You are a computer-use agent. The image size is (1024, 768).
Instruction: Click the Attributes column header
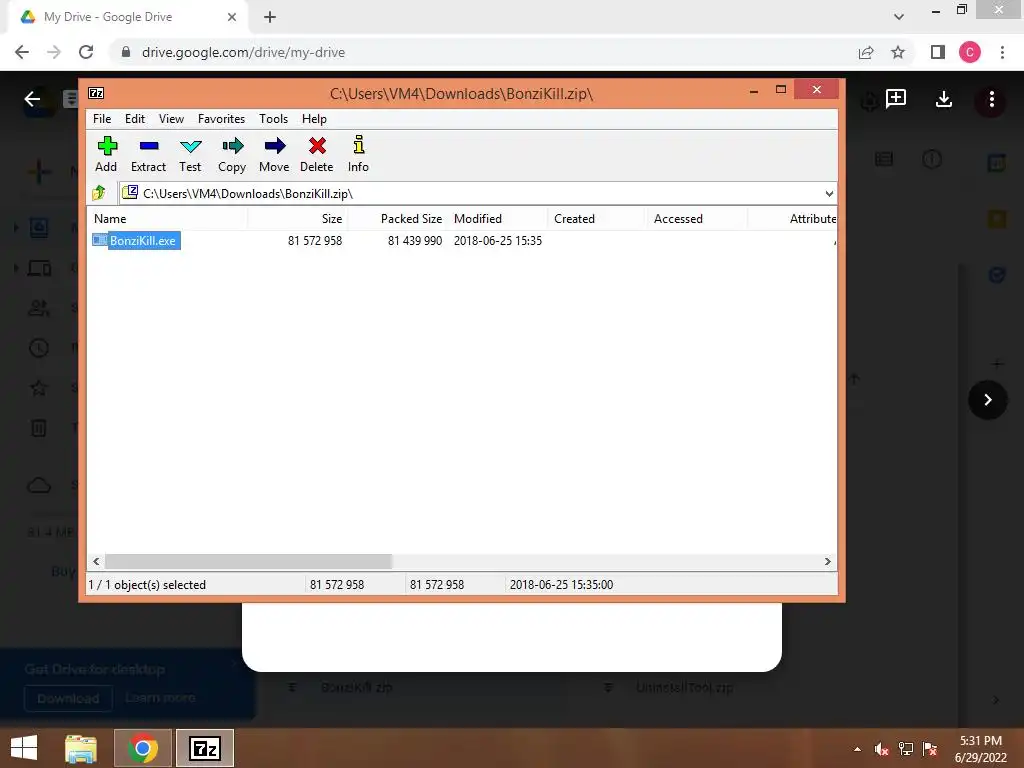[792, 219]
